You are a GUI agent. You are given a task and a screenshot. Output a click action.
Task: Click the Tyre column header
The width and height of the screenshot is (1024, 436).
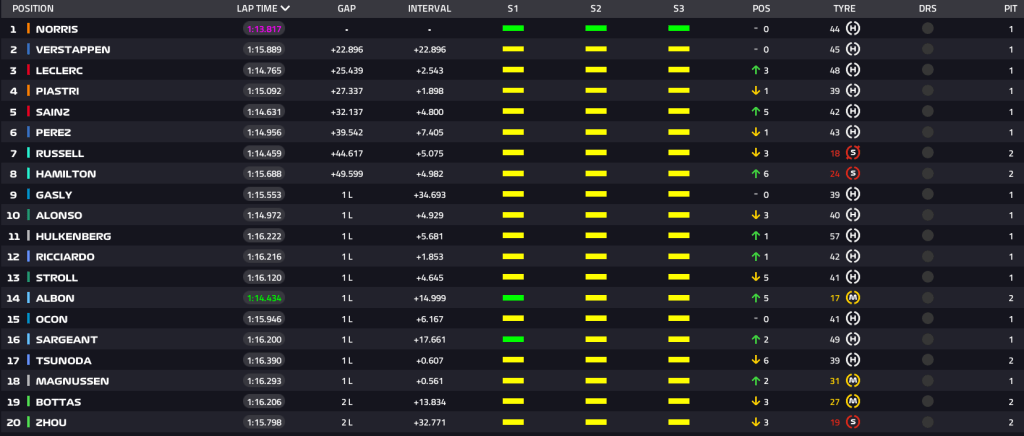point(844,8)
